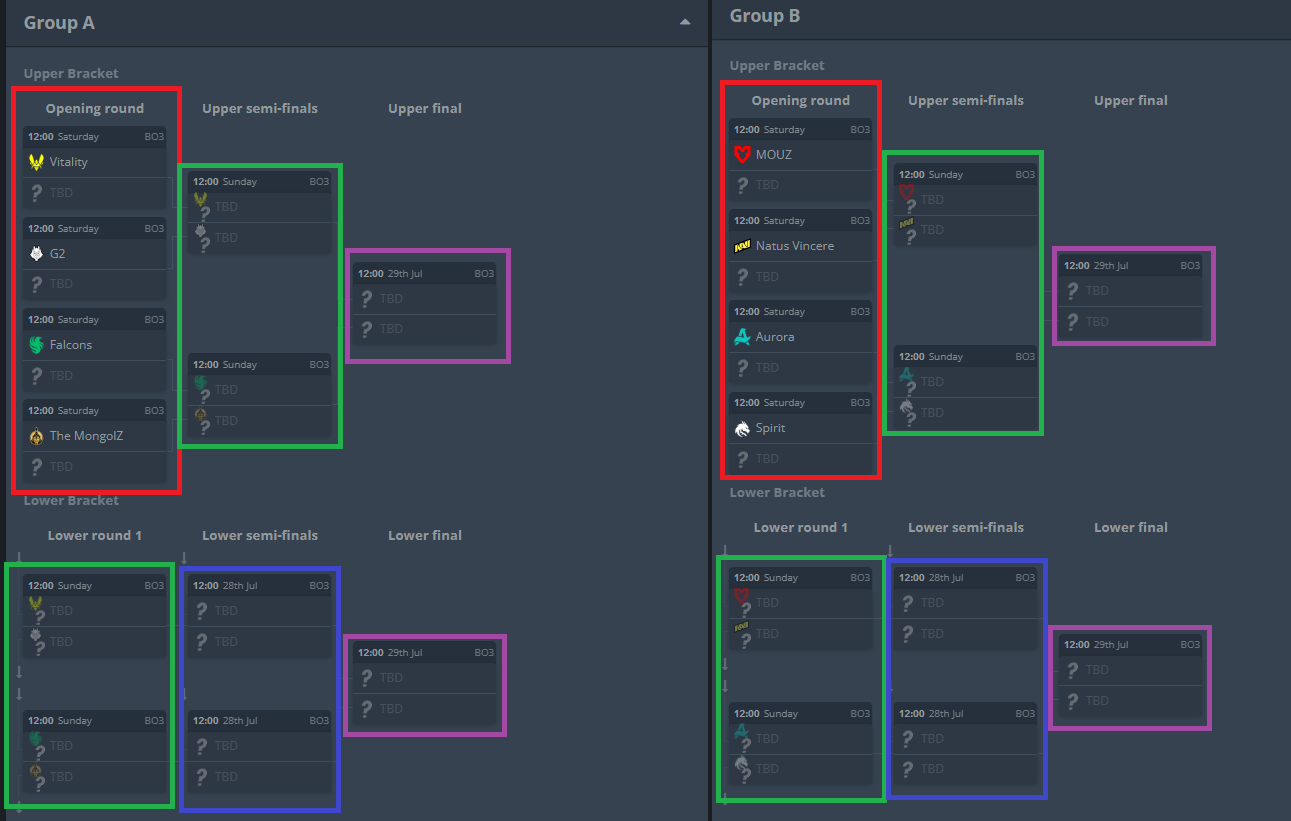This screenshot has width=1291, height=821.
Task: Click Group A Lower round 1 header
Action: (95, 536)
